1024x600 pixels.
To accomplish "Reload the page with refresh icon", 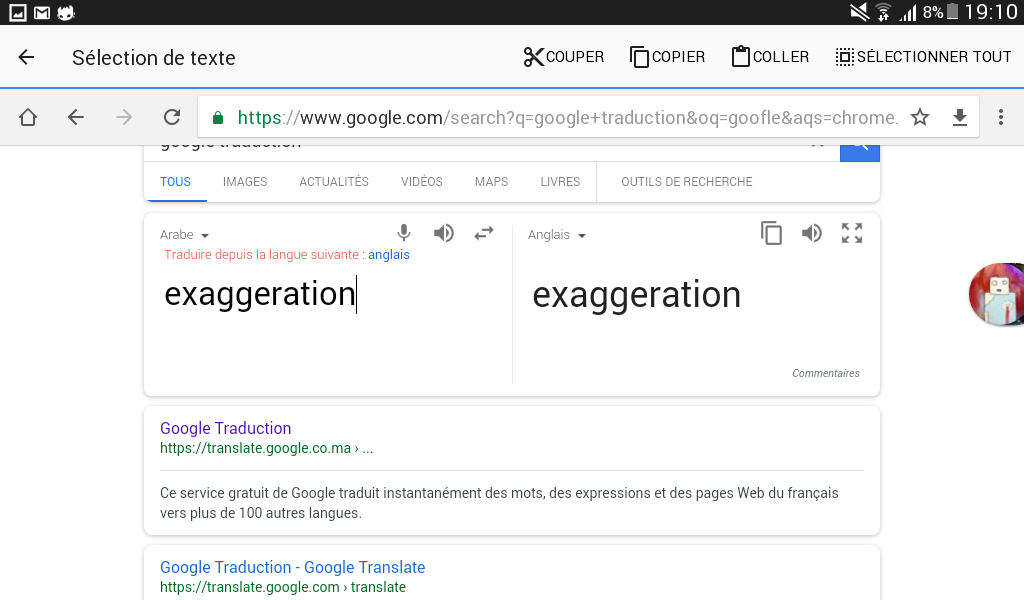I will click(172, 118).
